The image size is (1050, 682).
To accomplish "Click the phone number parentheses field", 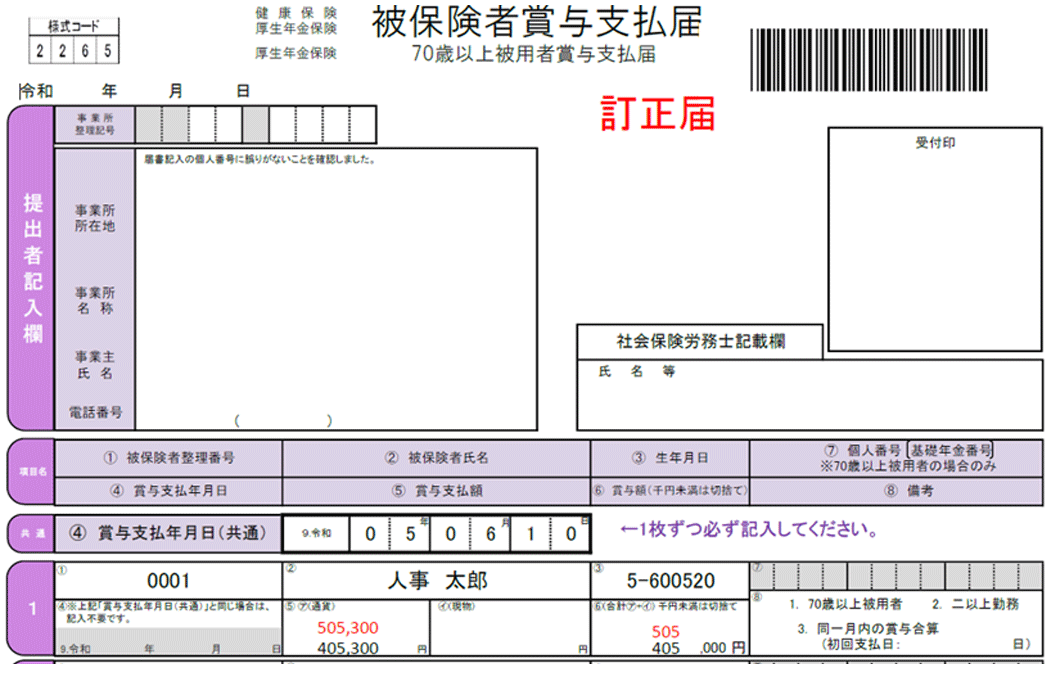I will coord(283,421).
